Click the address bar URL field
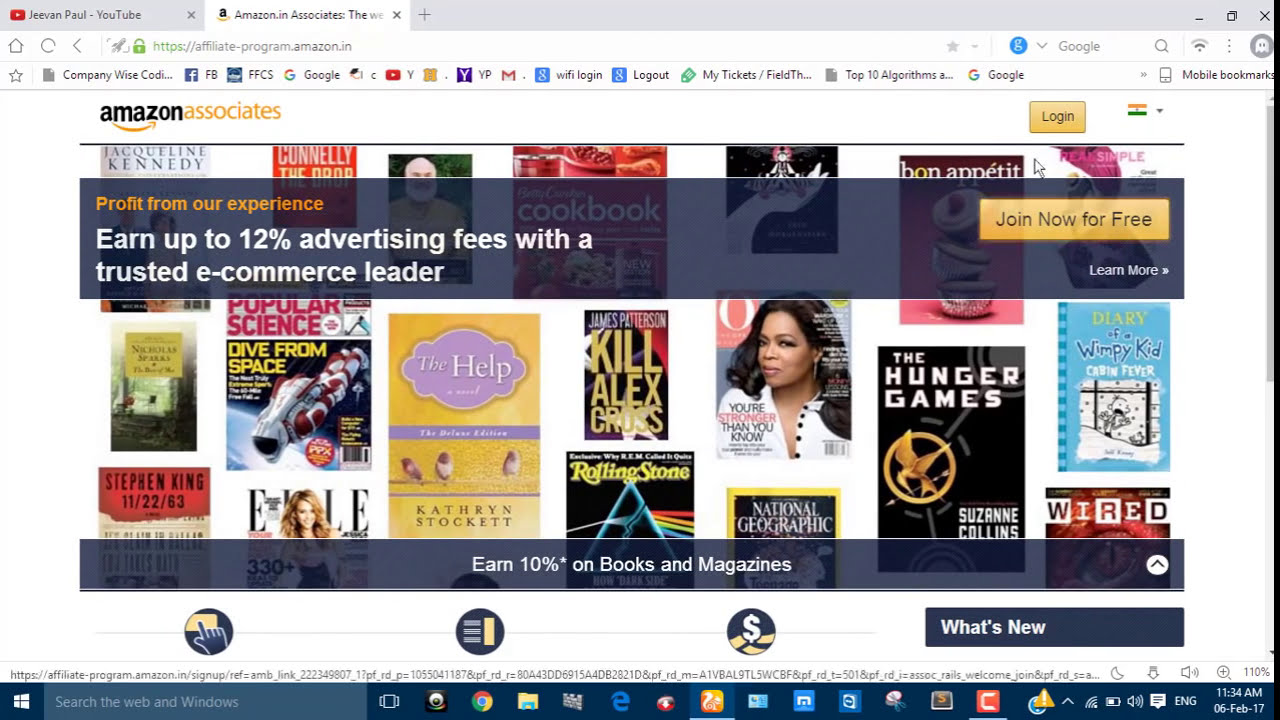This screenshot has height=720, width=1280. click(540, 46)
